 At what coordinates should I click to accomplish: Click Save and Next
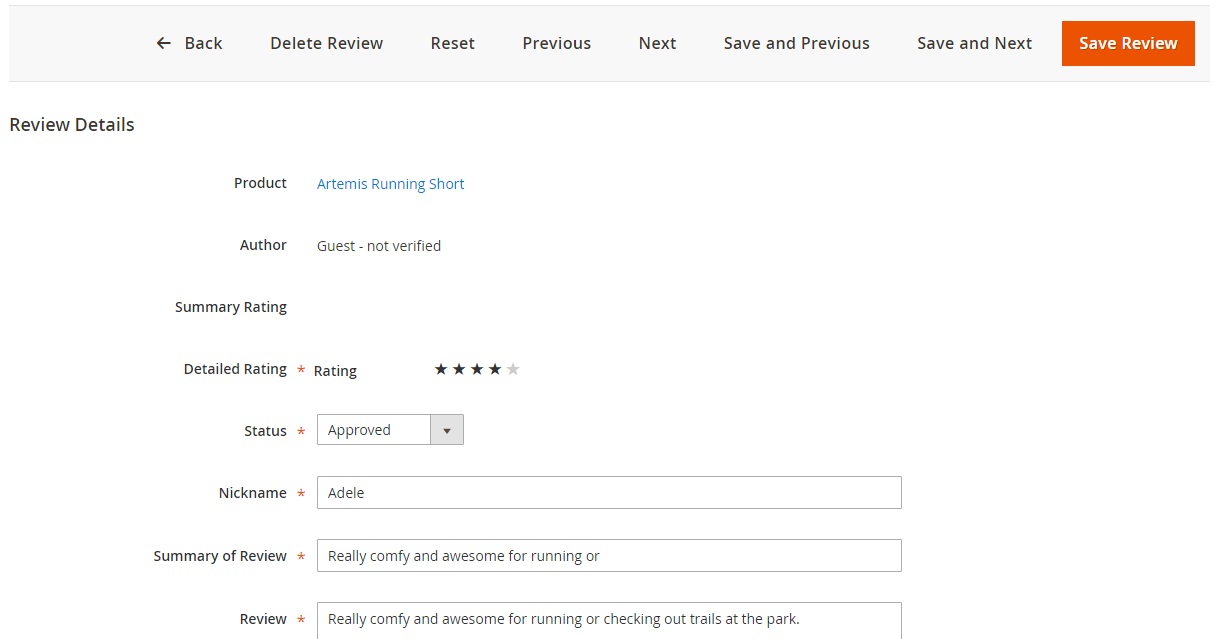click(974, 43)
